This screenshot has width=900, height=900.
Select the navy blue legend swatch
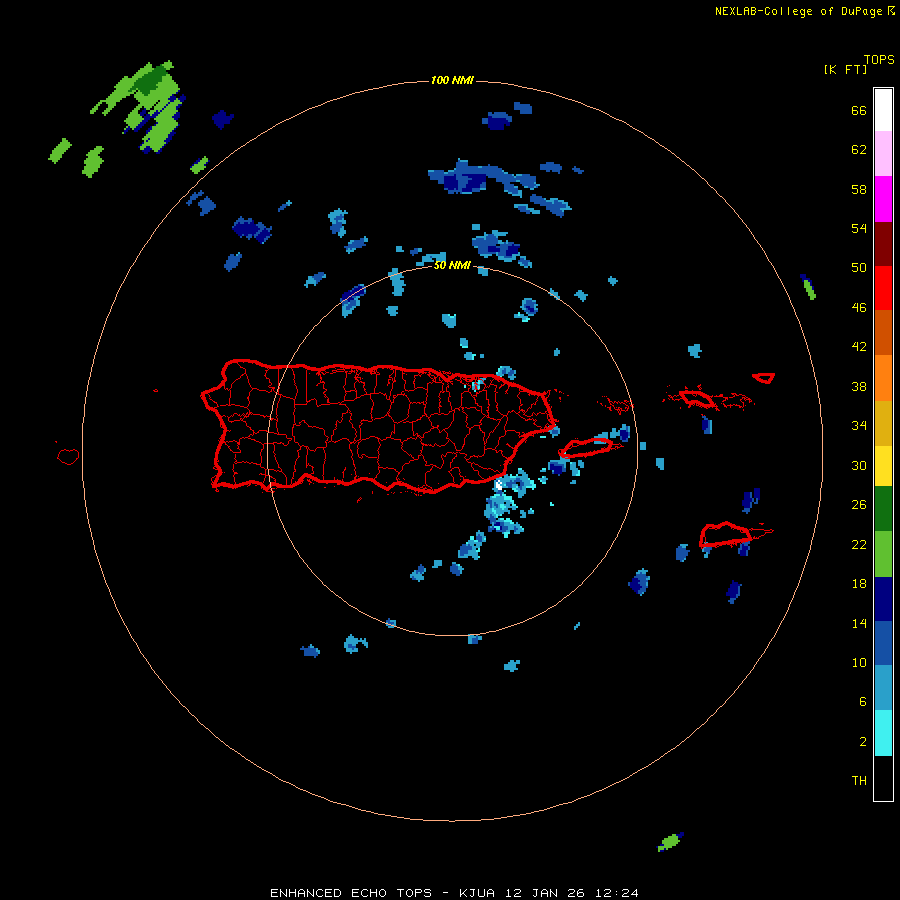(883, 599)
